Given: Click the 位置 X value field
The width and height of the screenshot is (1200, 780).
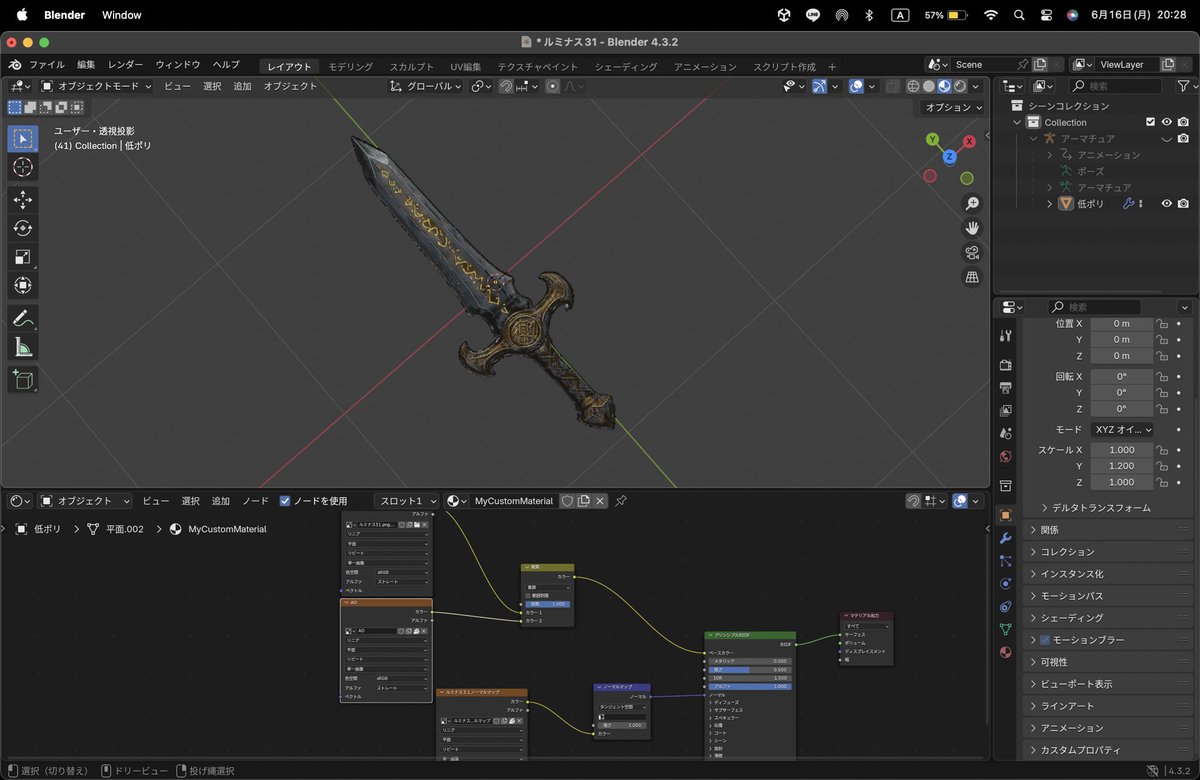Looking at the screenshot, I should (x=1121, y=323).
